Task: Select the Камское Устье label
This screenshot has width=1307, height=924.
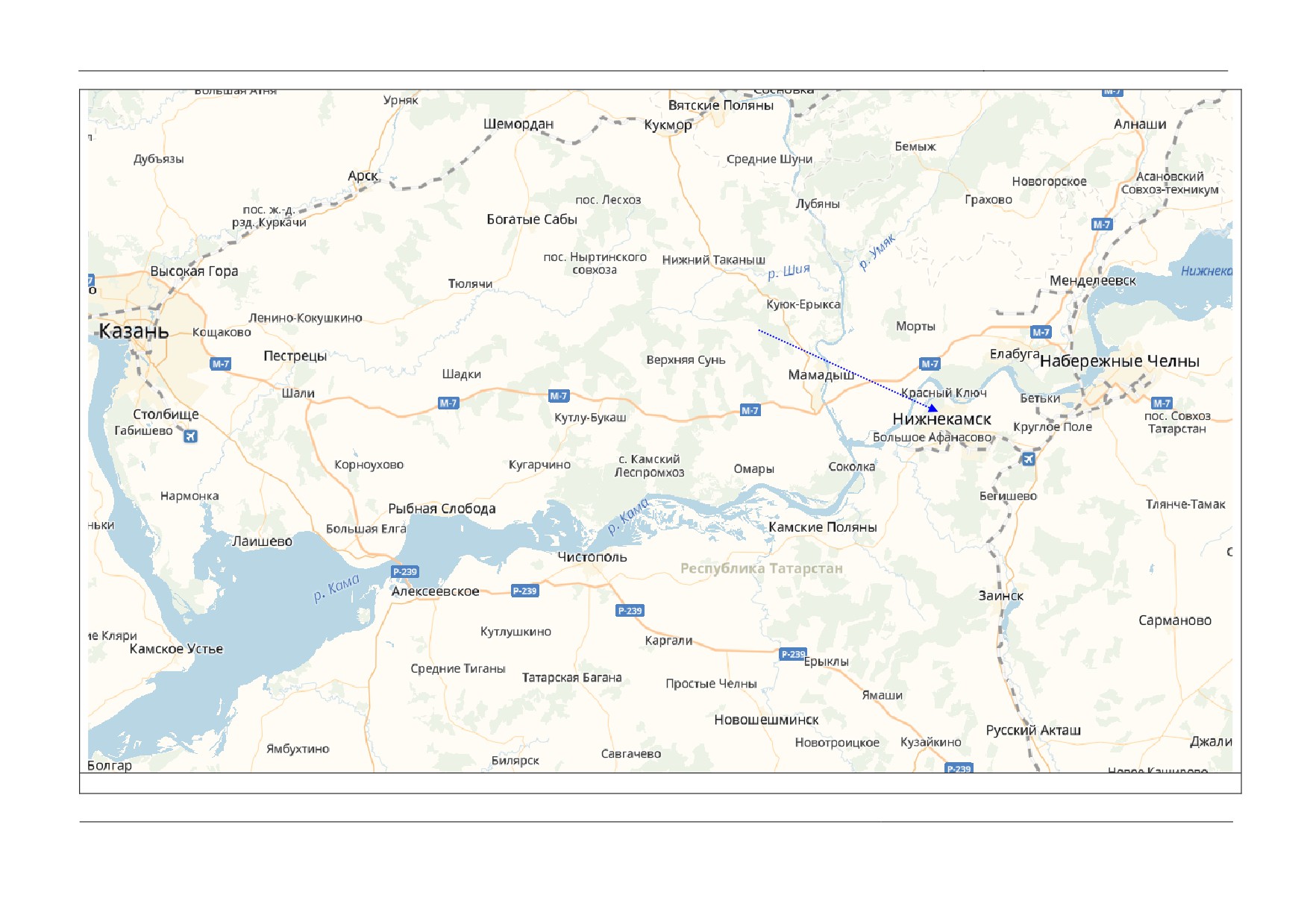Action: click(176, 649)
